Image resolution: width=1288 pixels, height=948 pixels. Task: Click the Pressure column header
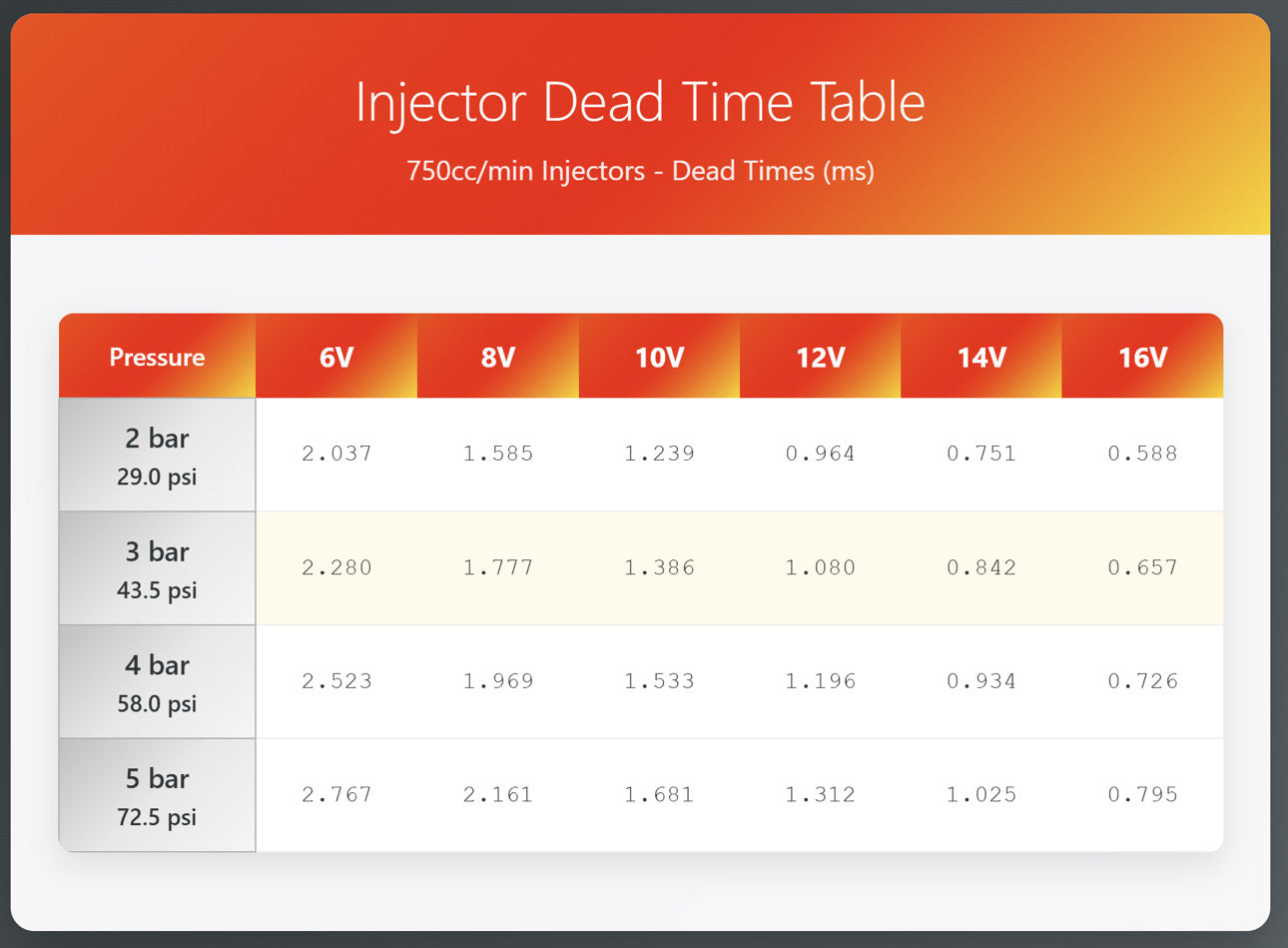click(157, 357)
